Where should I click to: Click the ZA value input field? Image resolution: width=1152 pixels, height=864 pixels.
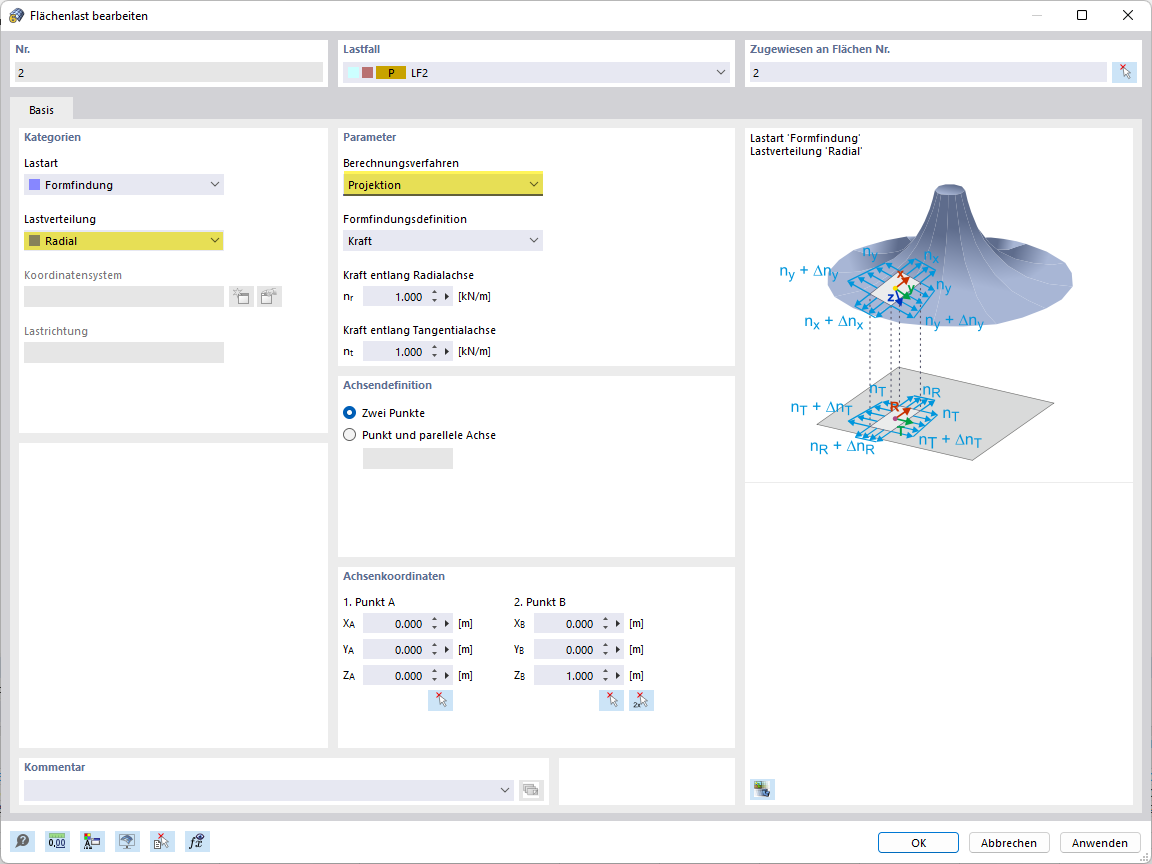tap(395, 676)
